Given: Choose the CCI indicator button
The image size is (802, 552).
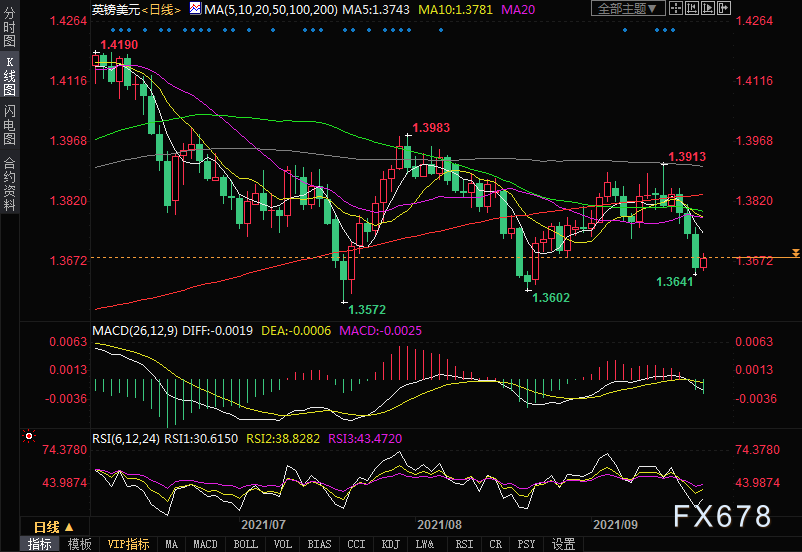Looking at the screenshot, I should 356,544.
